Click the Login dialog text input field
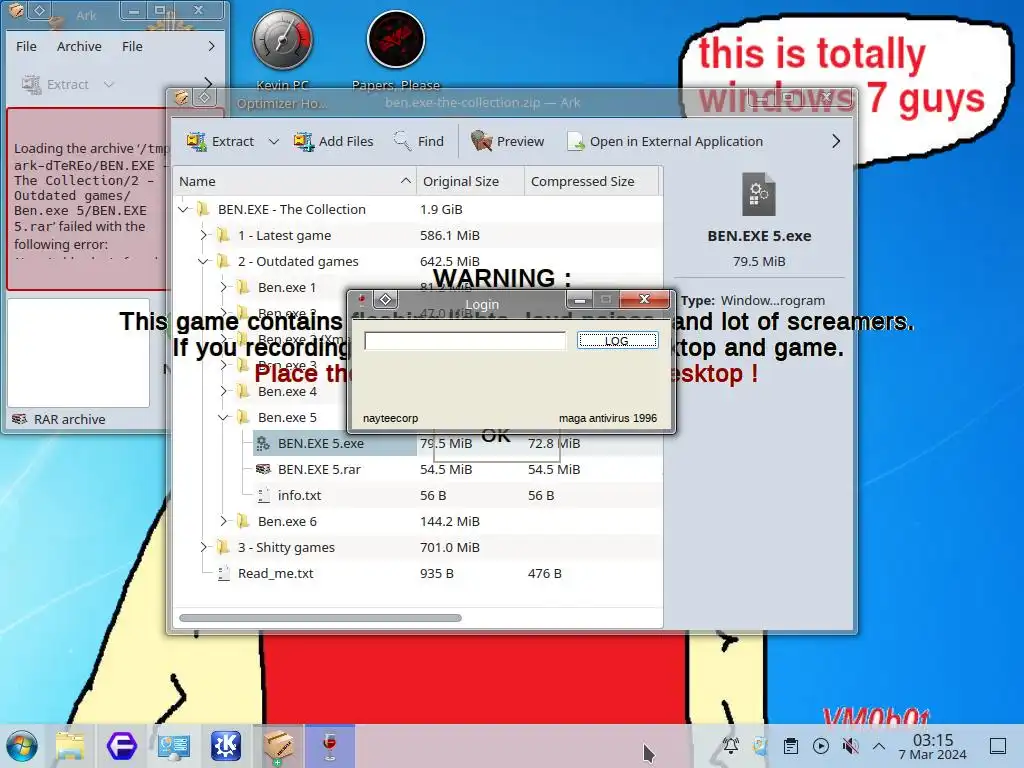This screenshot has width=1024, height=768. (x=465, y=341)
